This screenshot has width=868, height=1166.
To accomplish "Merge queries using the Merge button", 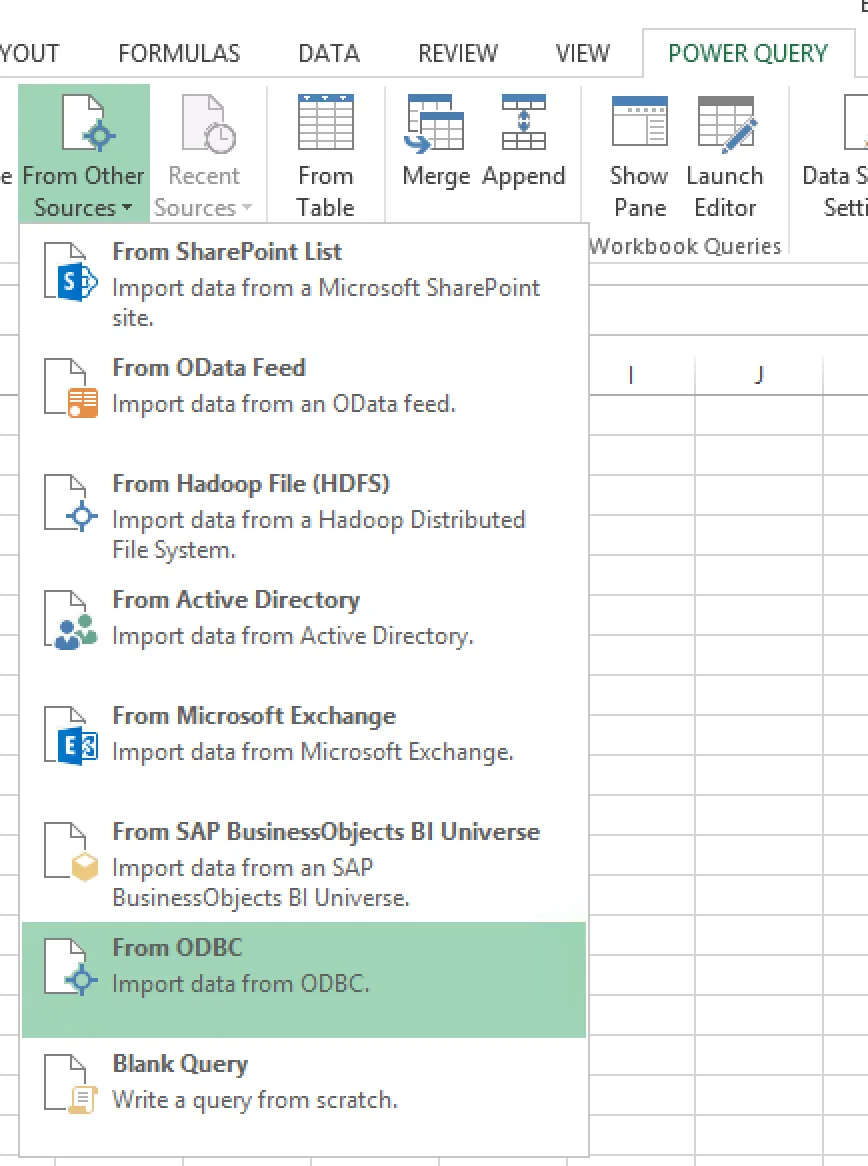I will (435, 141).
